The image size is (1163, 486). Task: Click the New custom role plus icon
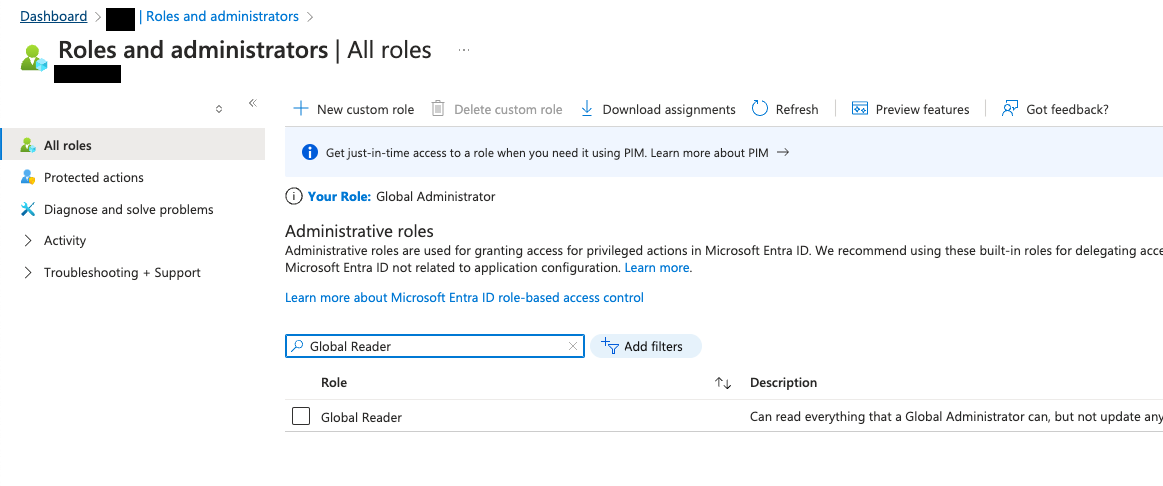300,109
